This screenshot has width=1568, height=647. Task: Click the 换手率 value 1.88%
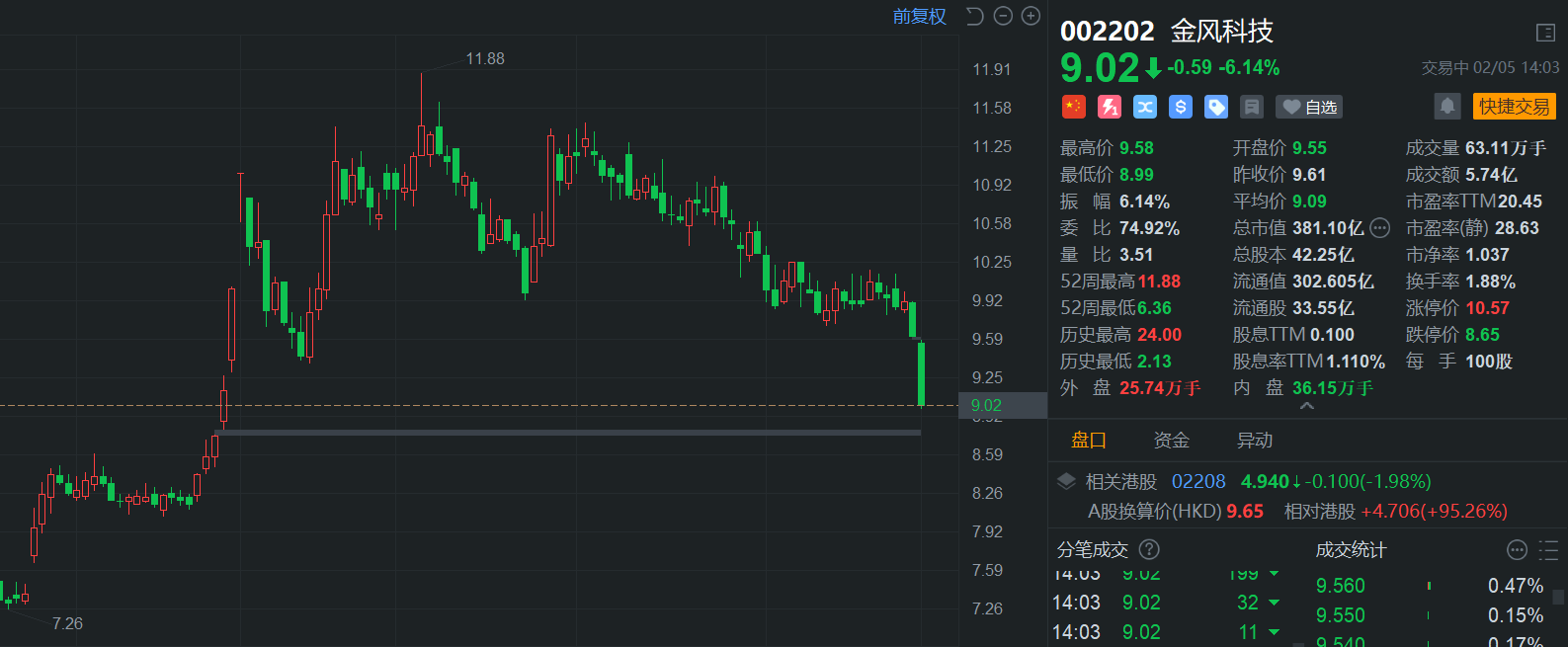click(x=1490, y=282)
